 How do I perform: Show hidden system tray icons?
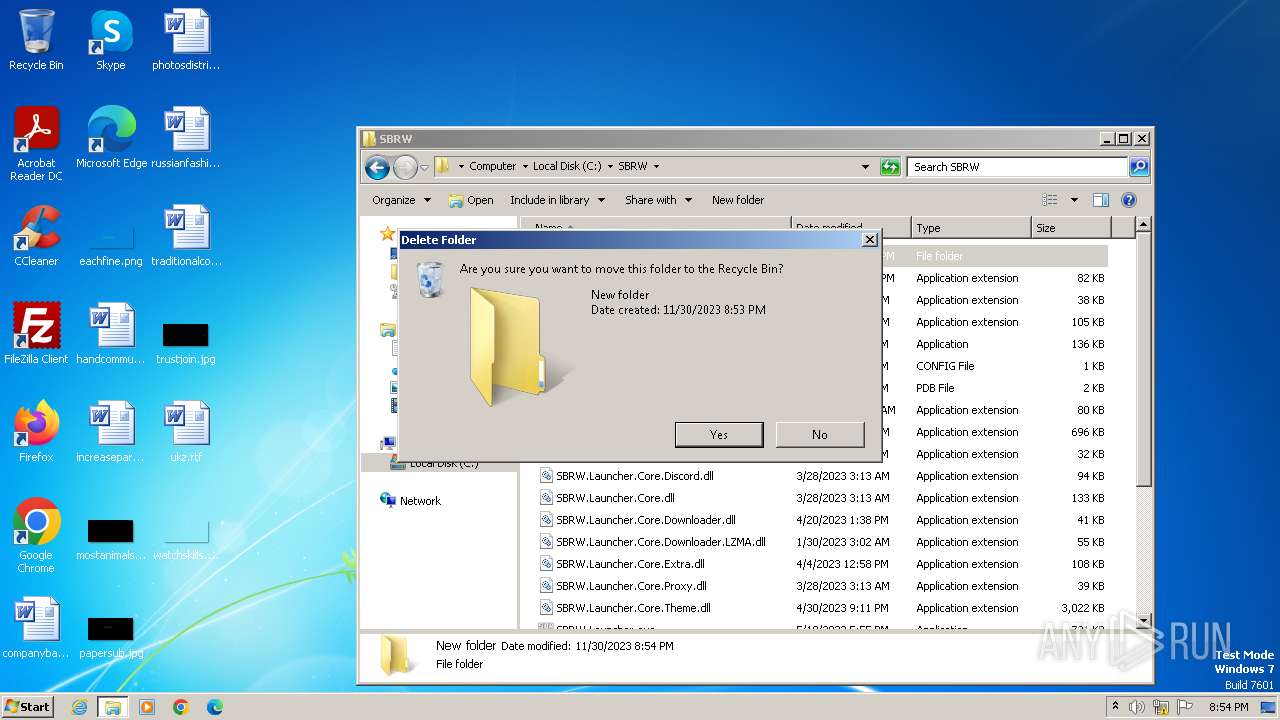pos(1115,707)
